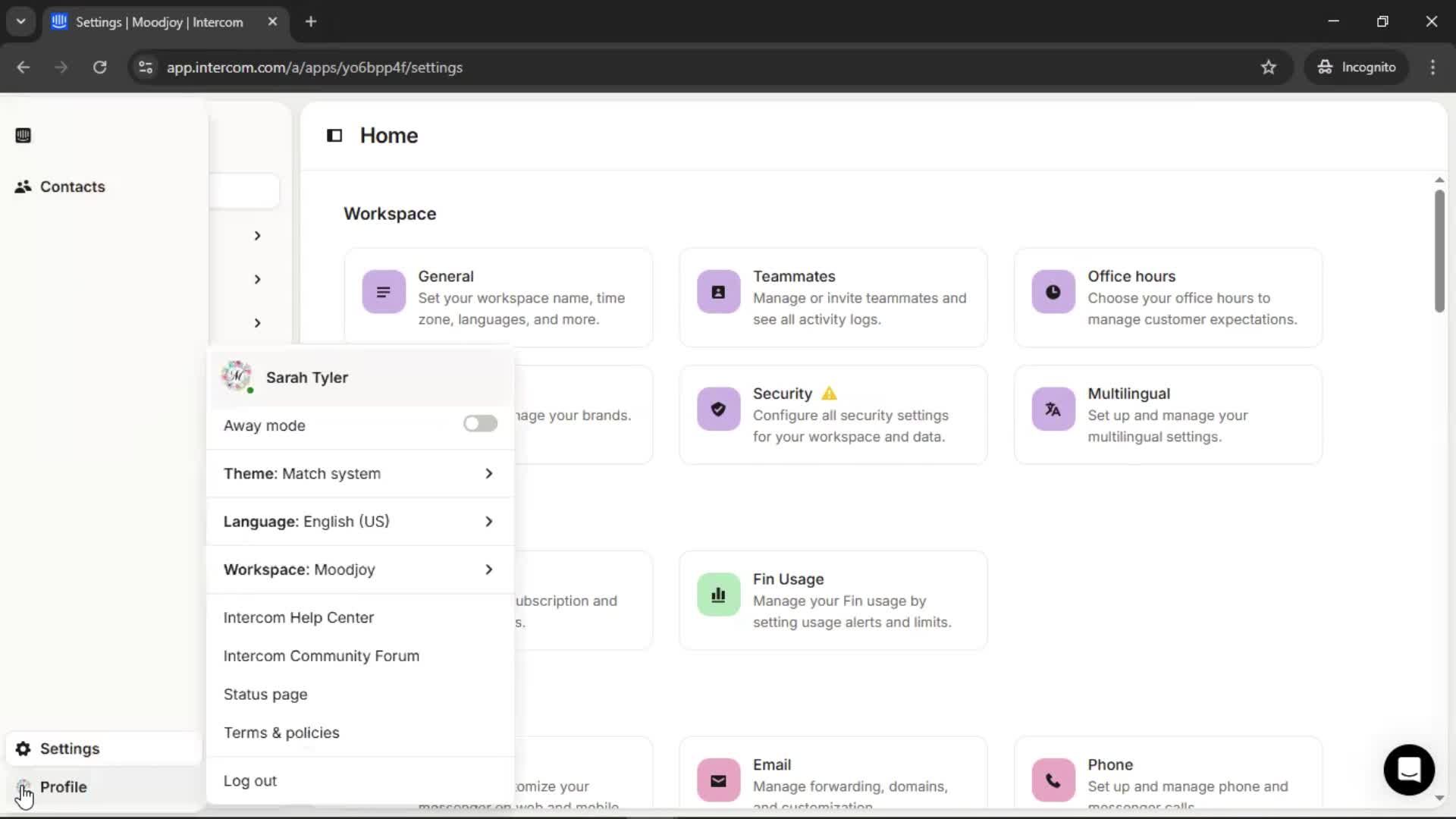
Task: Open the Intercom Messenger chat bubble
Action: click(x=1409, y=770)
